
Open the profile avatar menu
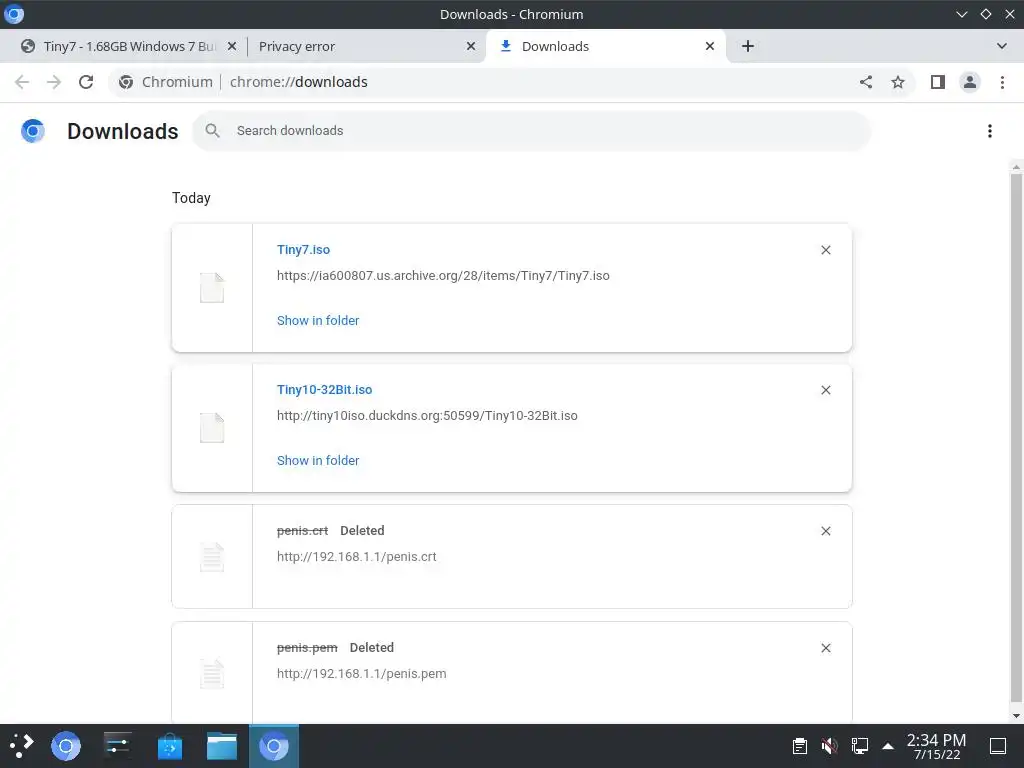tap(970, 82)
